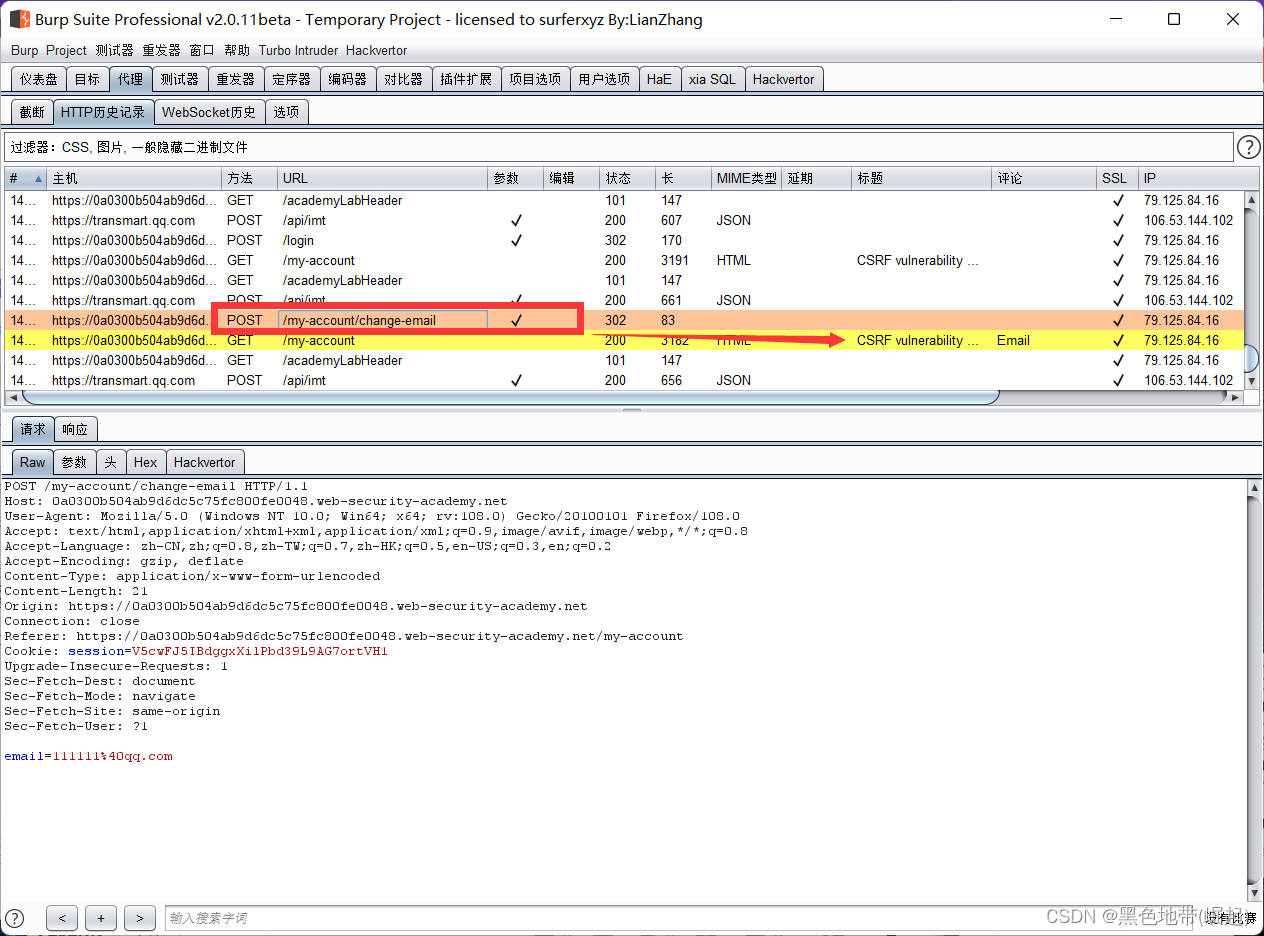The height and width of the screenshot is (936, 1264).
Task: Click the Burp Suite logo icon in title bar
Action: (20, 19)
